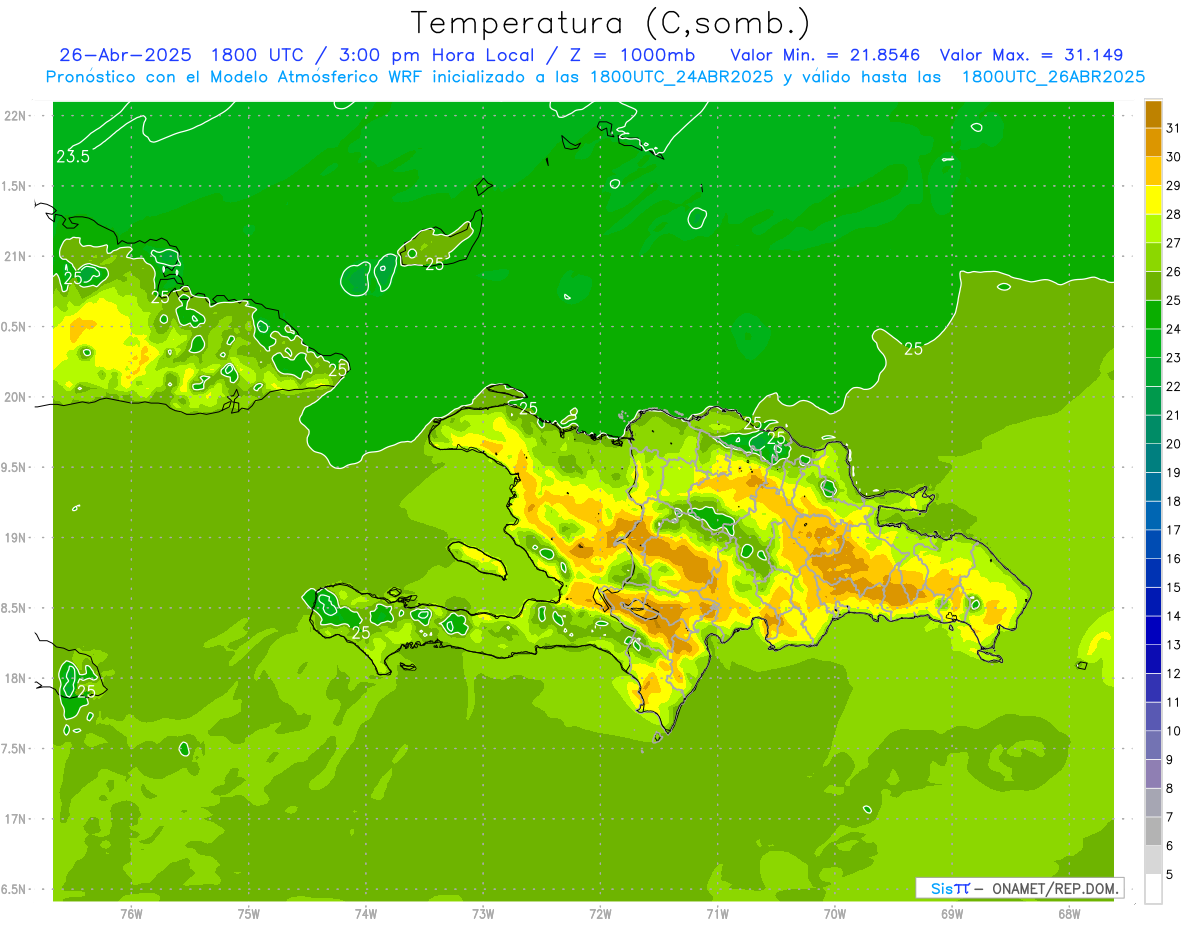Click color scale number '31'

1174,128
